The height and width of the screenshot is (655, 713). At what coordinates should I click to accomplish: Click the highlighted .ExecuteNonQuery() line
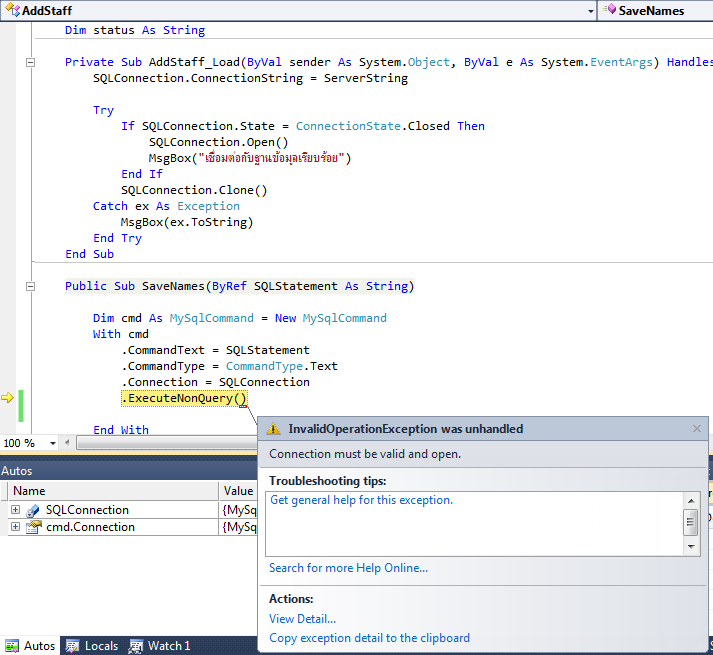(x=184, y=398)
